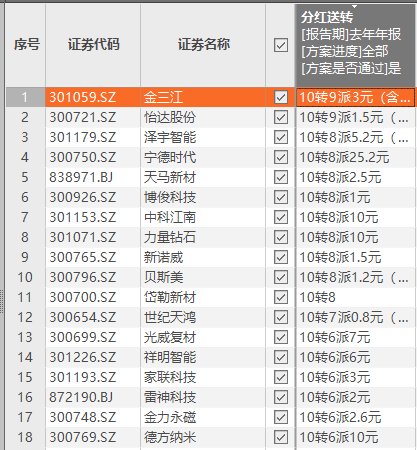Toggle checkbox for 光威复材 row
The image size is (417, 450).
click(x=281, y=337)
